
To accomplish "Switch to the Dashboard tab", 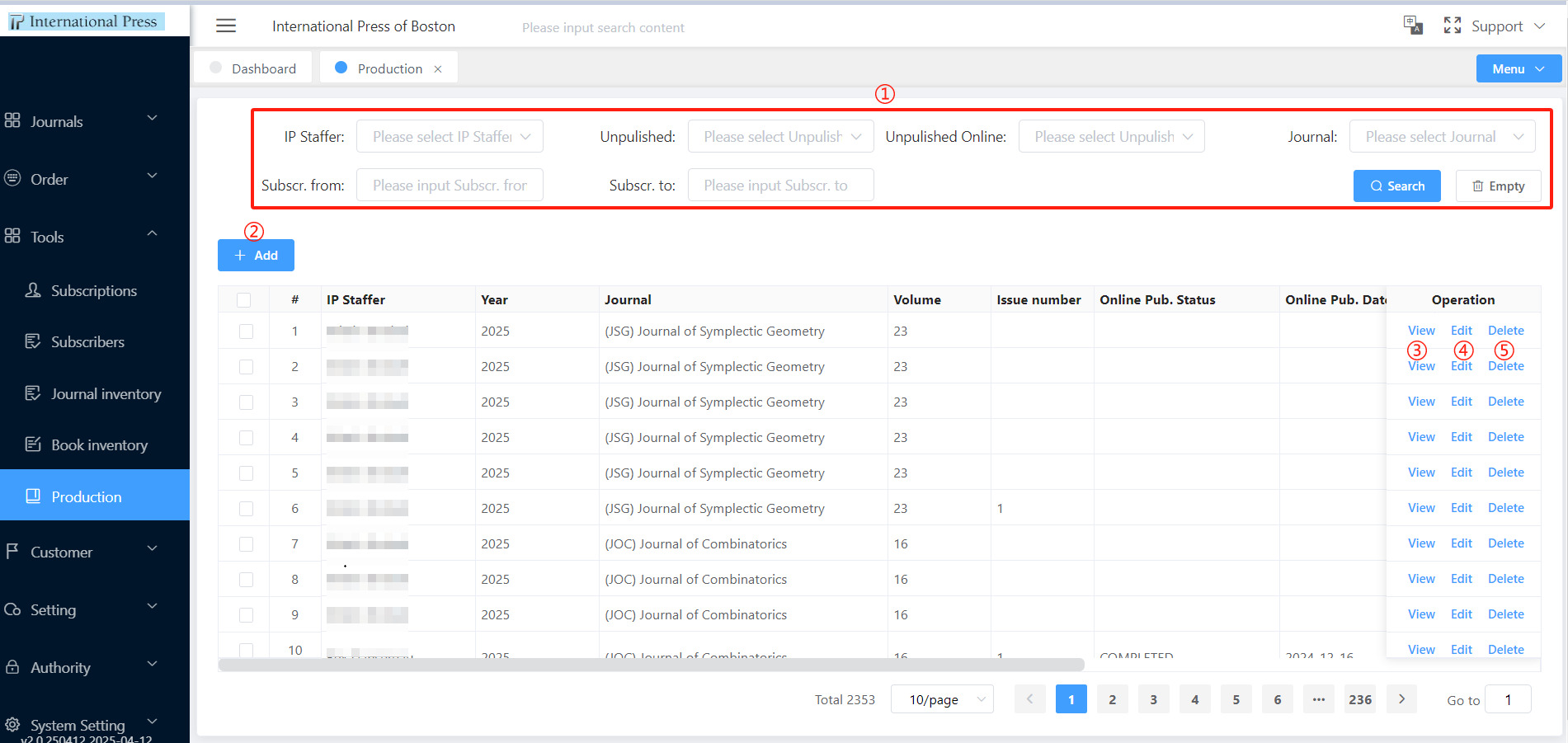I will point(253,68).
